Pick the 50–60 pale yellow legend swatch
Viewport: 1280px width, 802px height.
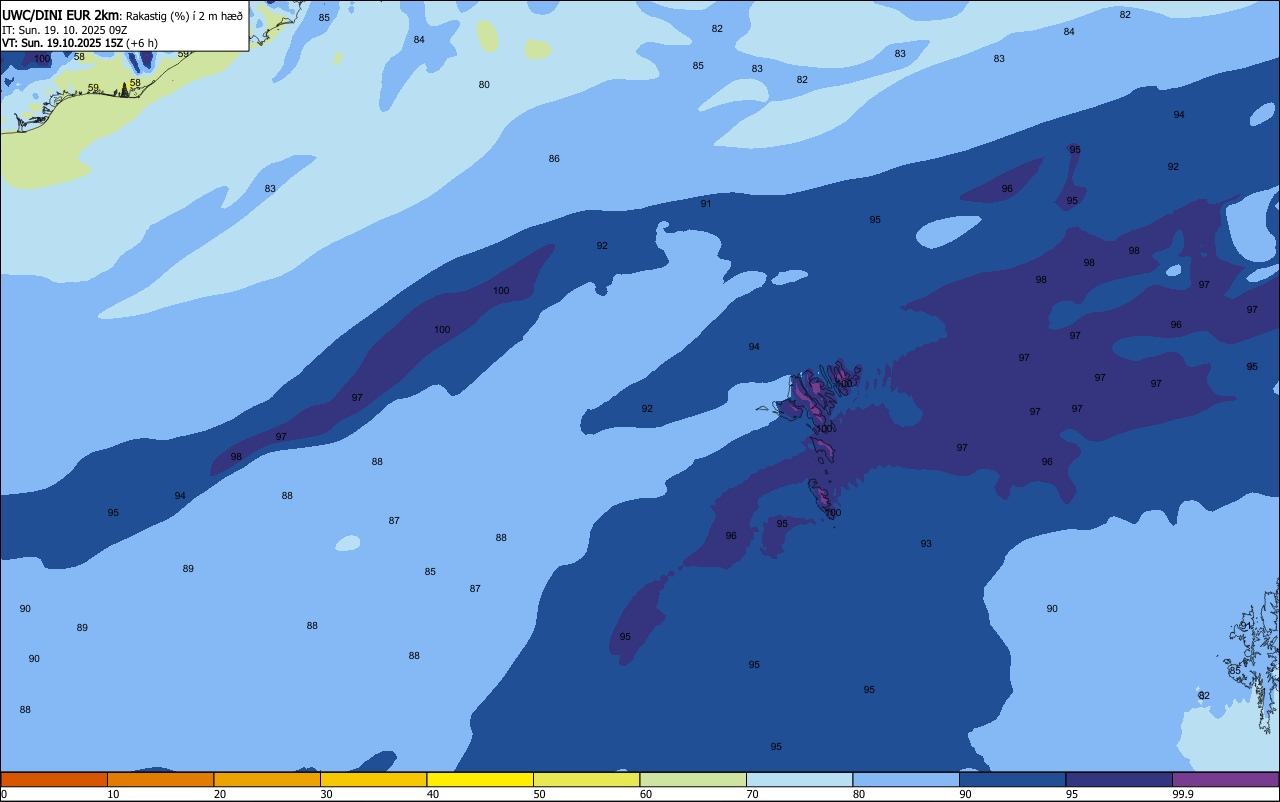(x=586, y=779)
